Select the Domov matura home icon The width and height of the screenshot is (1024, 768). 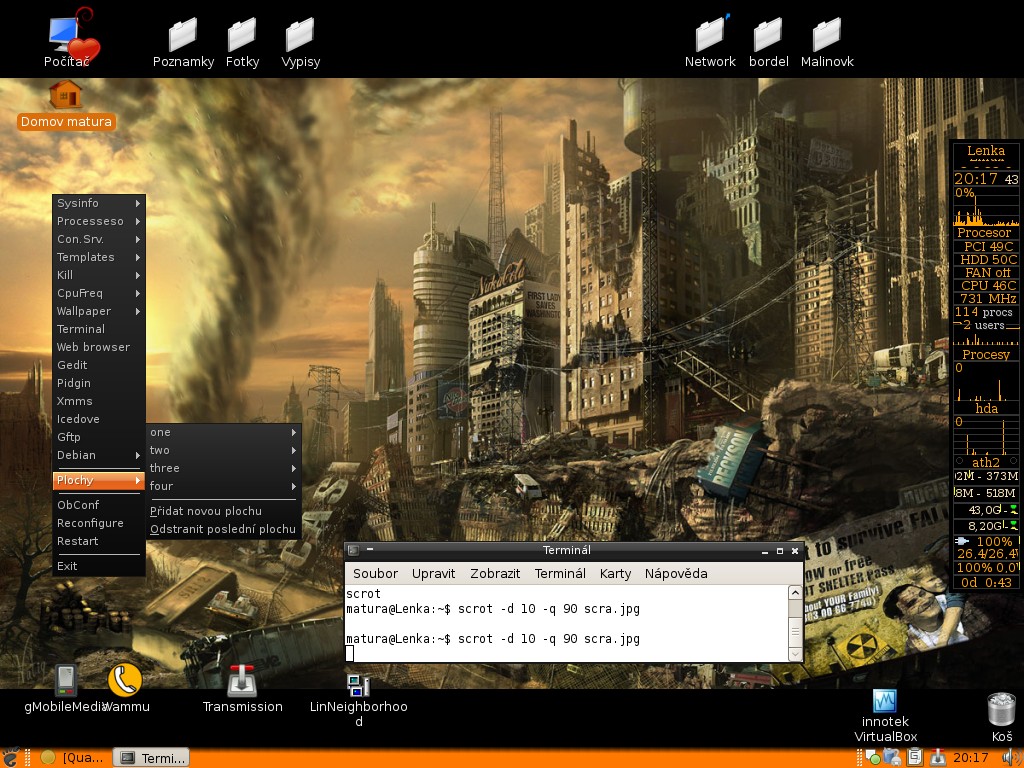(66, 105)
